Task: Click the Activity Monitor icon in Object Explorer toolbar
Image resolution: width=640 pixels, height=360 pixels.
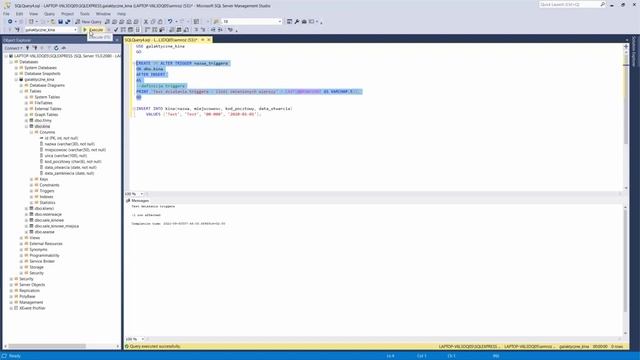Action: click(x=64, y=48)
